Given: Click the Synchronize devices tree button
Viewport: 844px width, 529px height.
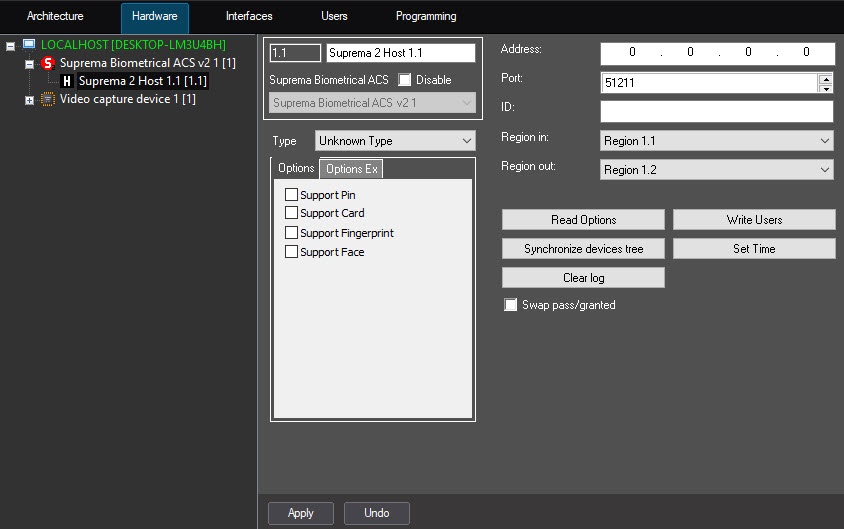Looking at the screenshot, I should pos(583,249).
